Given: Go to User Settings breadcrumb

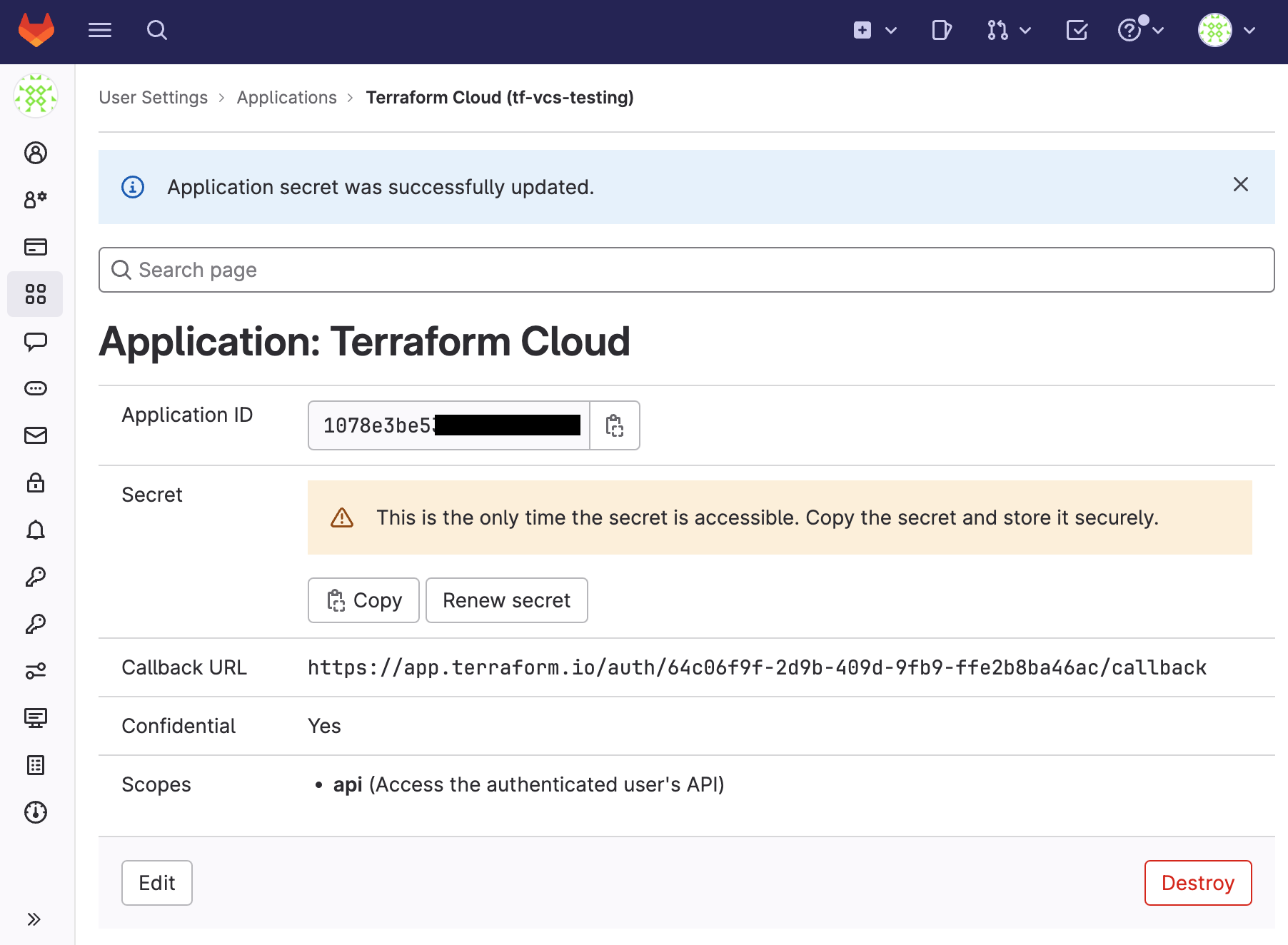Looking at the screenshot, I should point(154,97).
